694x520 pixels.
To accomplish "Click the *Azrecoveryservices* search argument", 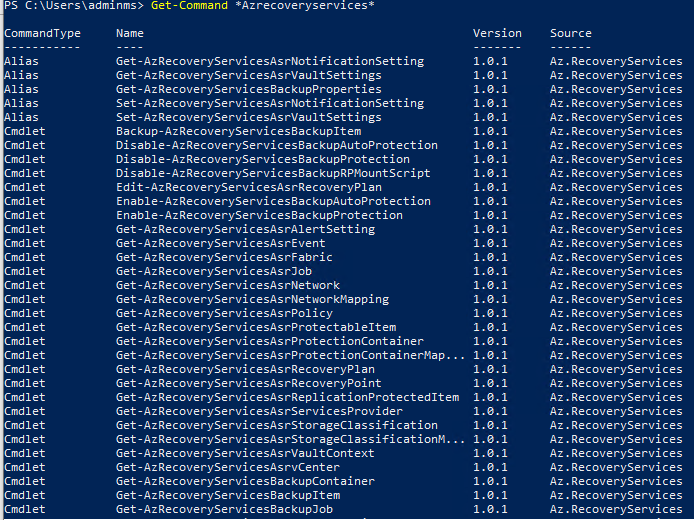I will [x=305, y=6].
